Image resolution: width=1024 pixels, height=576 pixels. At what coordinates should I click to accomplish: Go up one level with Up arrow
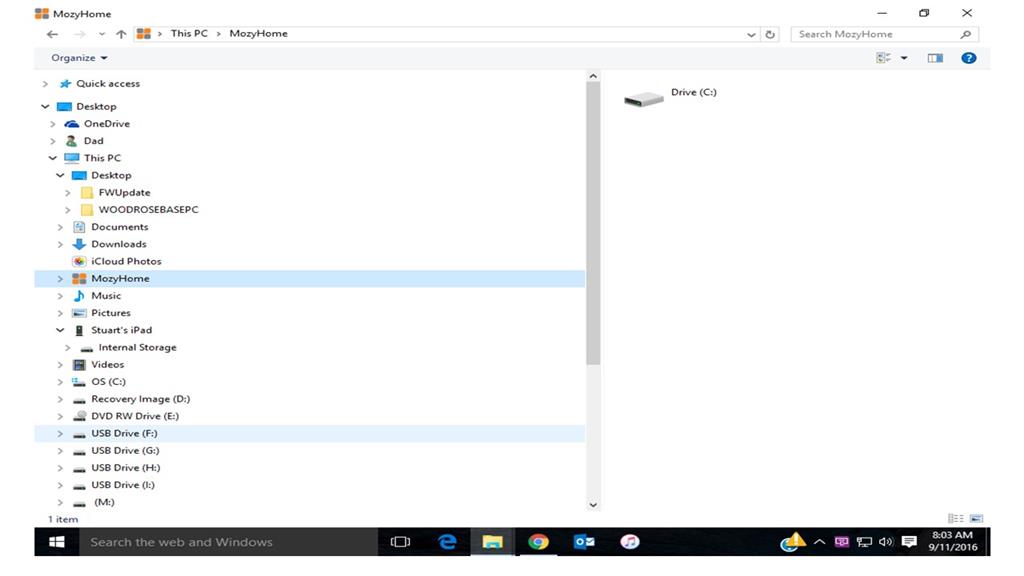[x=121, y=34]
